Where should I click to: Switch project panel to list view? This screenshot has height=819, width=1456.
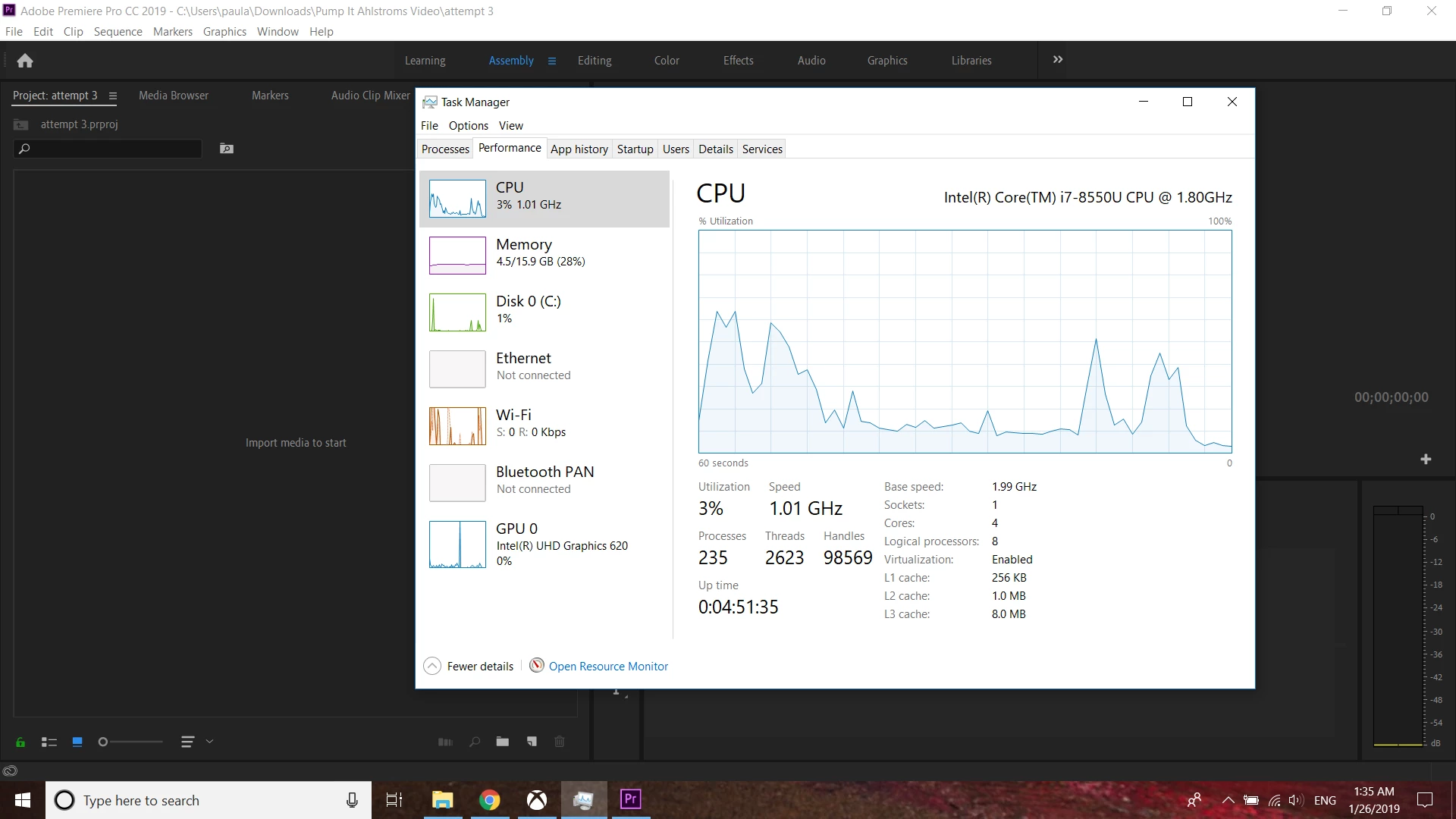[x=49, y=742]
